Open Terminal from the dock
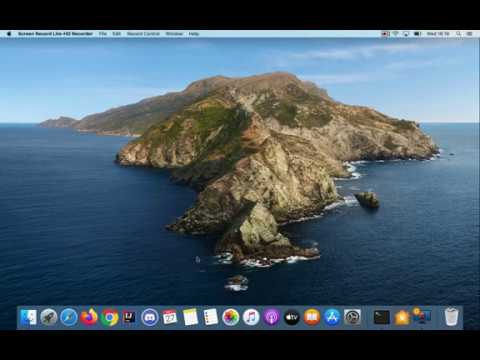The width and height of the screenshot is (480, 360). point(381,317)
